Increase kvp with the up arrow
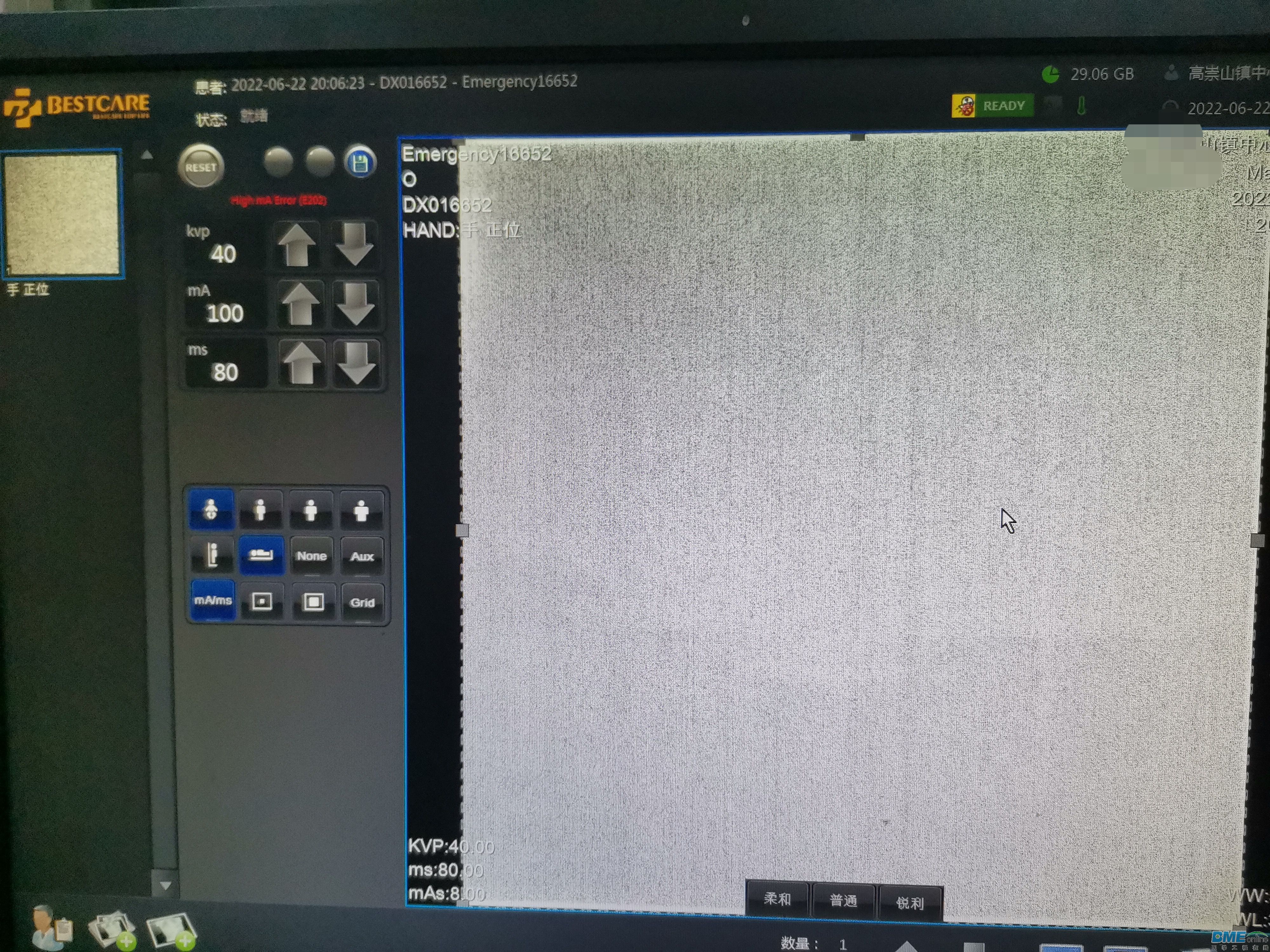 point(296,244)
